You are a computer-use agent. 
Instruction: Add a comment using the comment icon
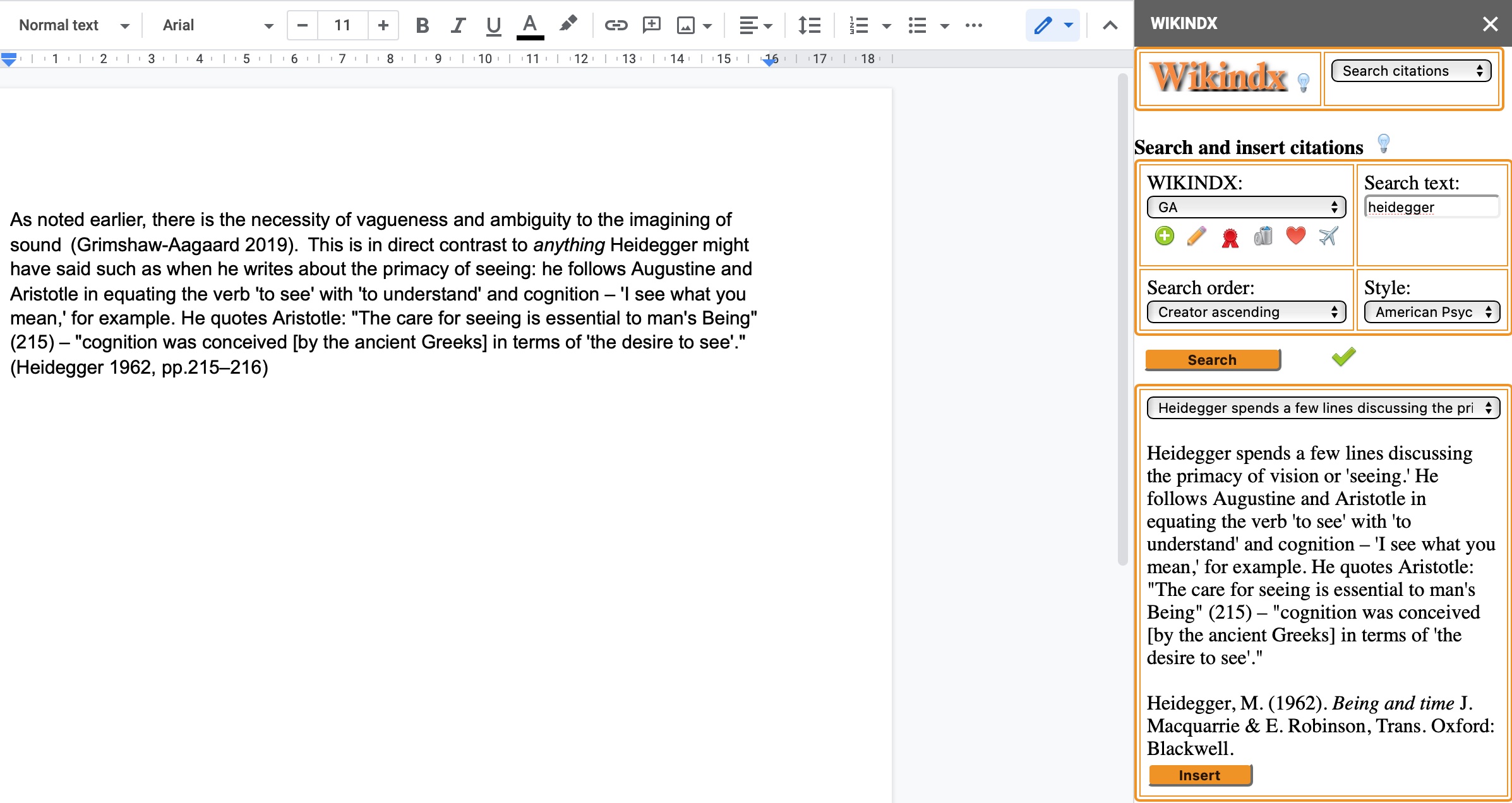click(x=651, y=25)
